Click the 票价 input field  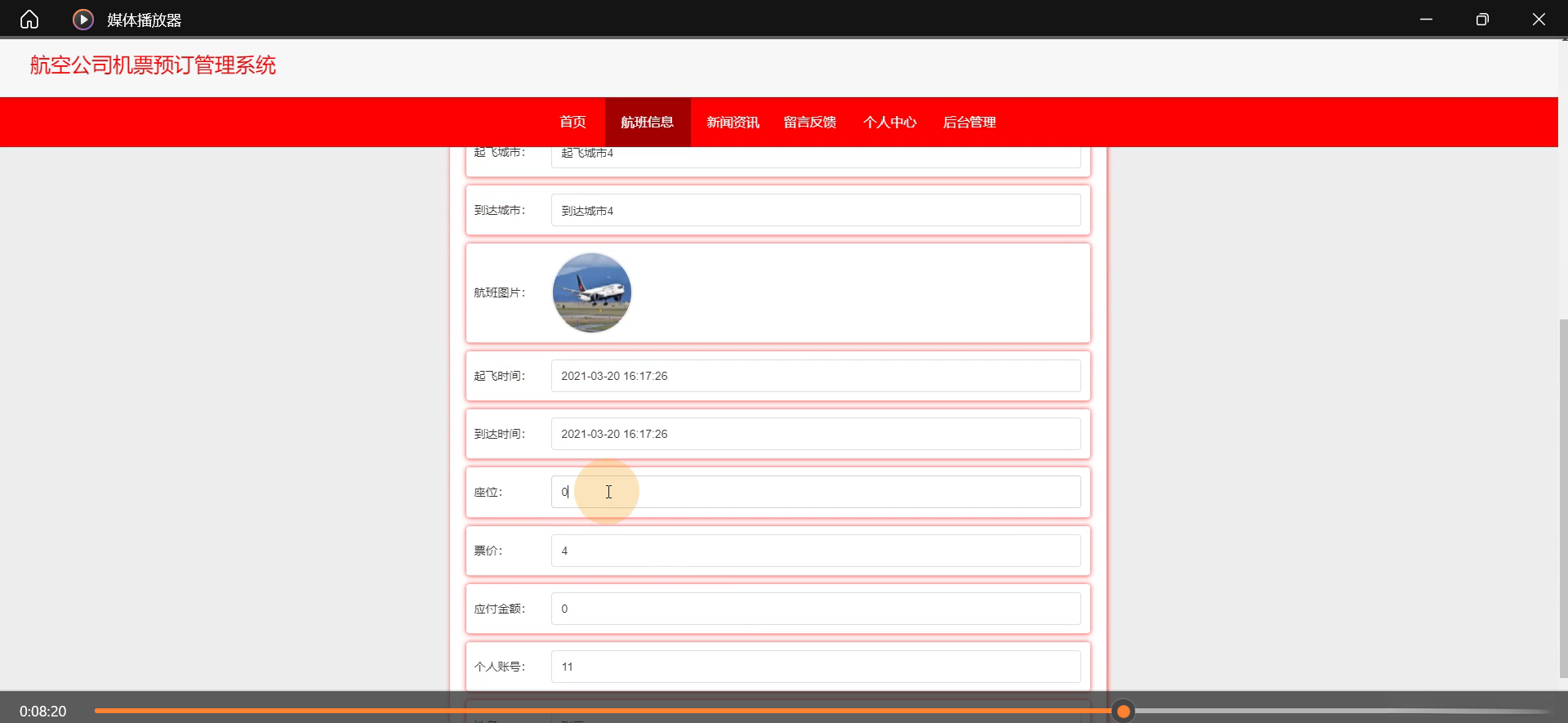pos(816,551)
